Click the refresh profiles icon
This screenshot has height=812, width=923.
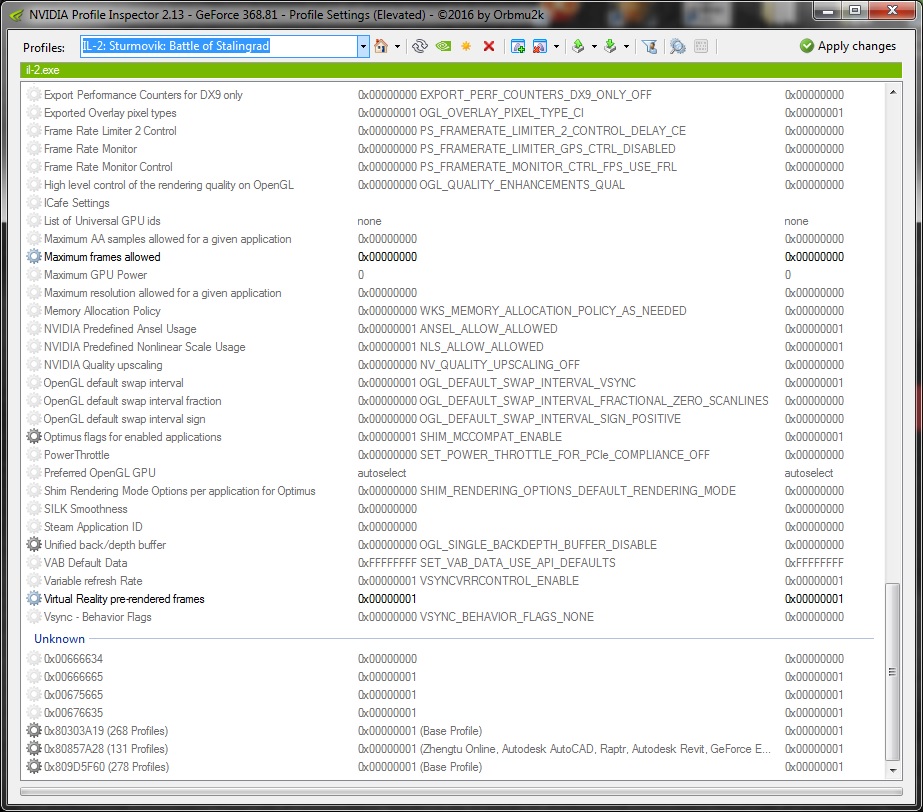[x=420, y=46]
